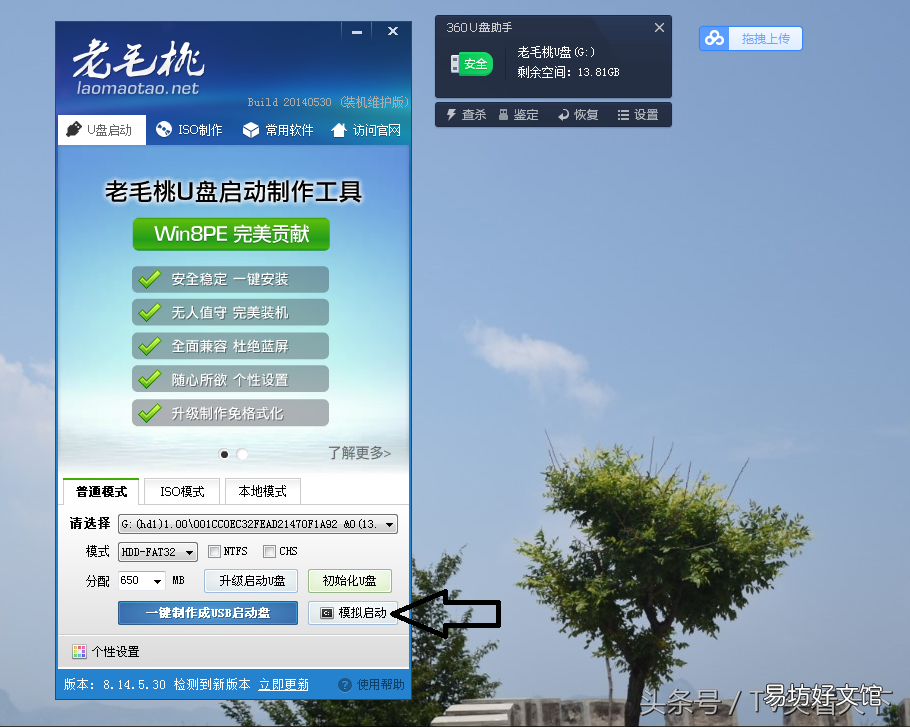910x727 pixels.
Task: Open 使用帮助 in the status bar
Action: 380,685
